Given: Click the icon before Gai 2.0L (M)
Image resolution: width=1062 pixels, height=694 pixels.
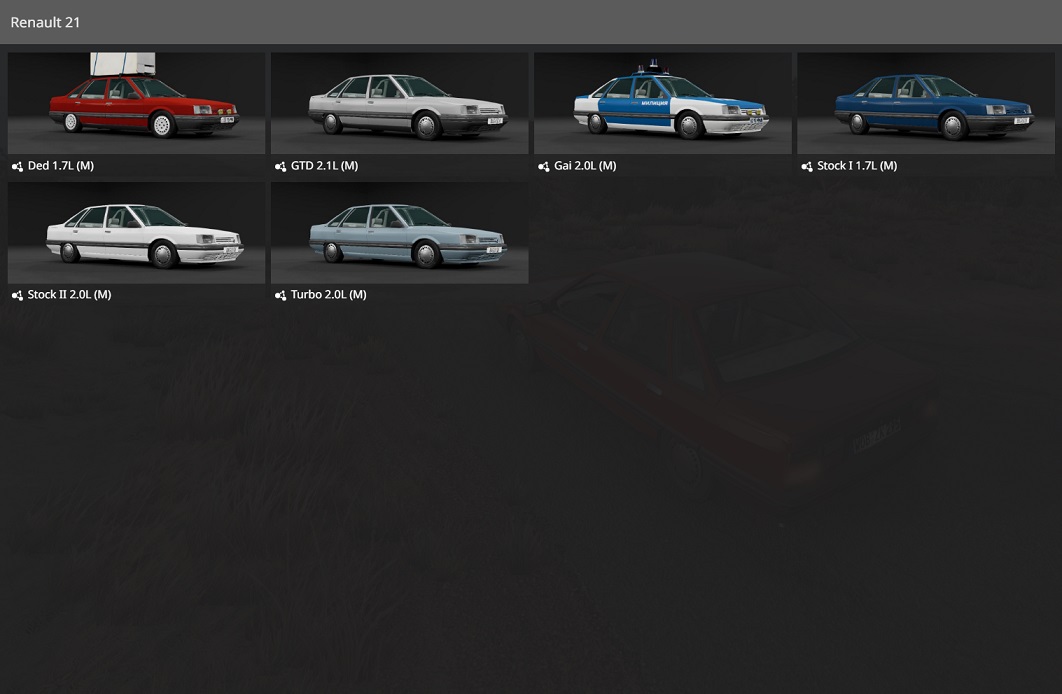Looking at the screenshot, I should (543, 167).
